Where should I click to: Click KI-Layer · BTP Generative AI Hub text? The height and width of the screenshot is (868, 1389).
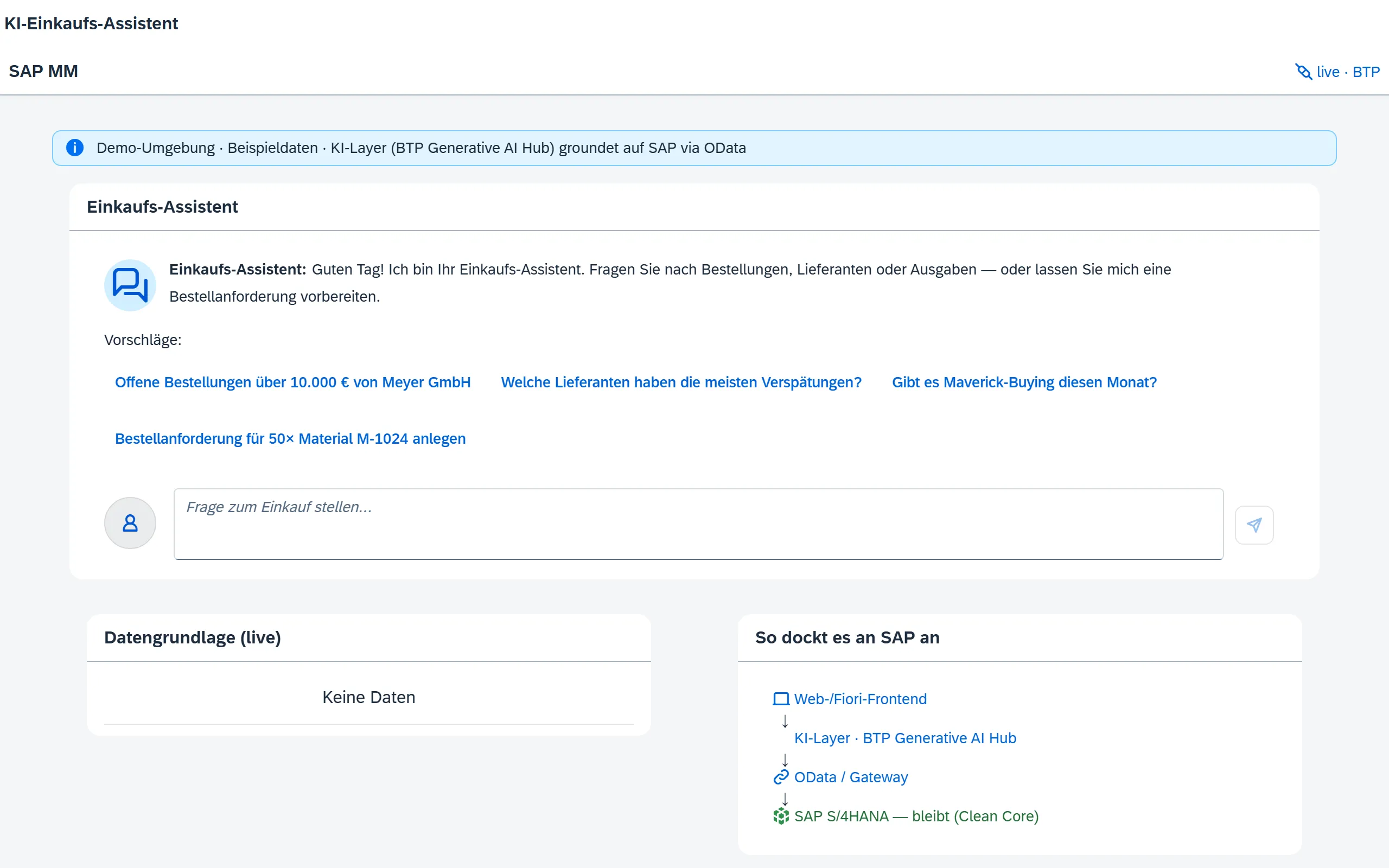(x=905, y=738)
